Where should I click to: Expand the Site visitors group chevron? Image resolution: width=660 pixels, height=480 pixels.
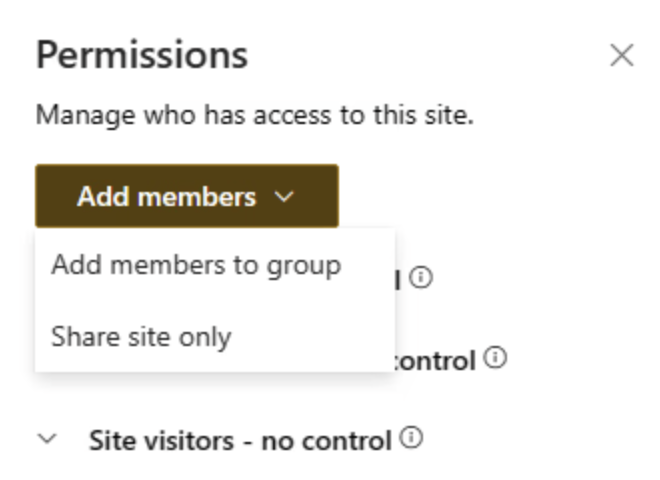[48, 439]
